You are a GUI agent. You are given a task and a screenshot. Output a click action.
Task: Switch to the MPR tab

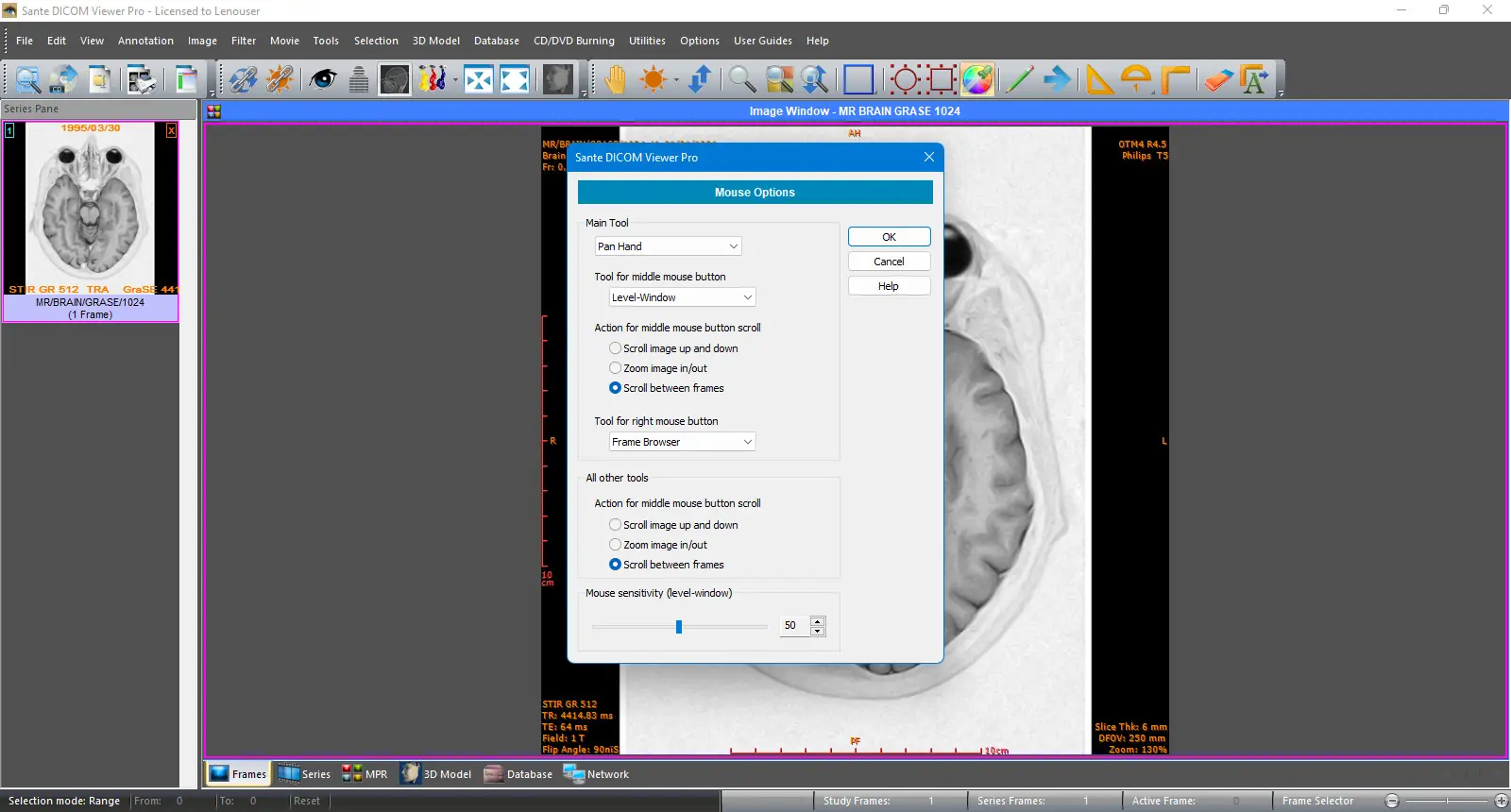coord(365,774)
